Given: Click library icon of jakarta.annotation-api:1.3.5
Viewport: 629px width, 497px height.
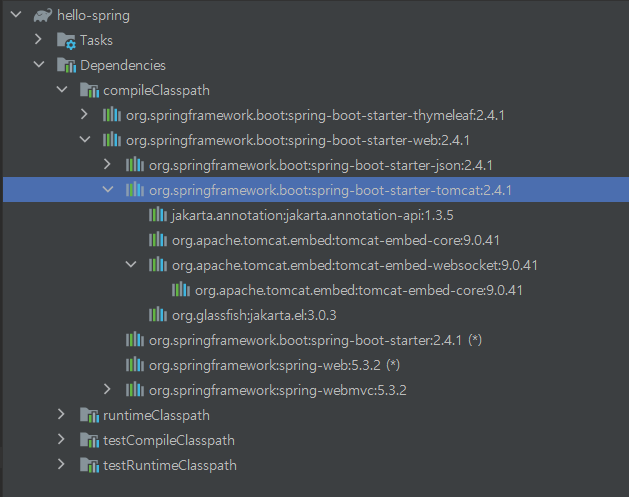Looking at the screenshot, I should (x=158, y=215).
